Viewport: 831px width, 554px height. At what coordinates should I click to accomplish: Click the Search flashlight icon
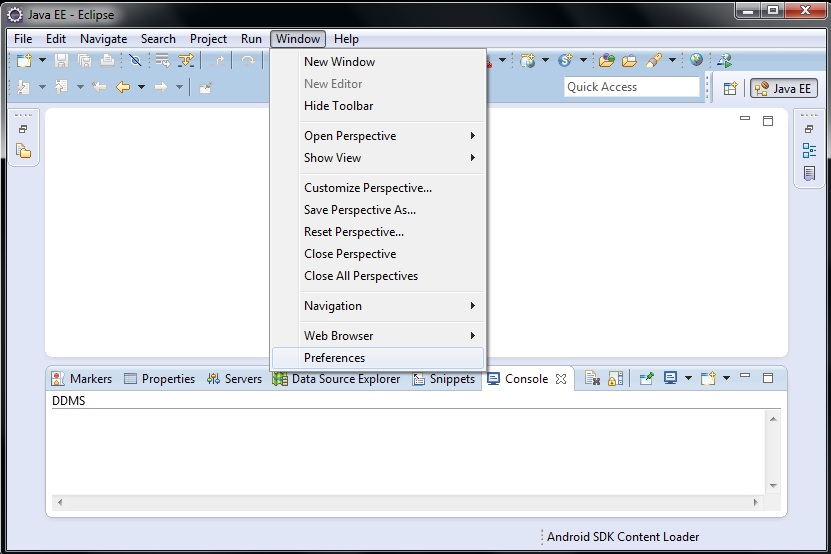click(654, 61)
